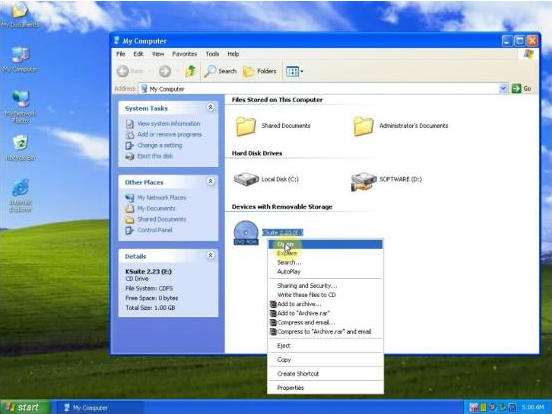Select the SOFTWARE (D:) drive icon
The height and width of the screenshot is (414, 552).
click(363, 181)
